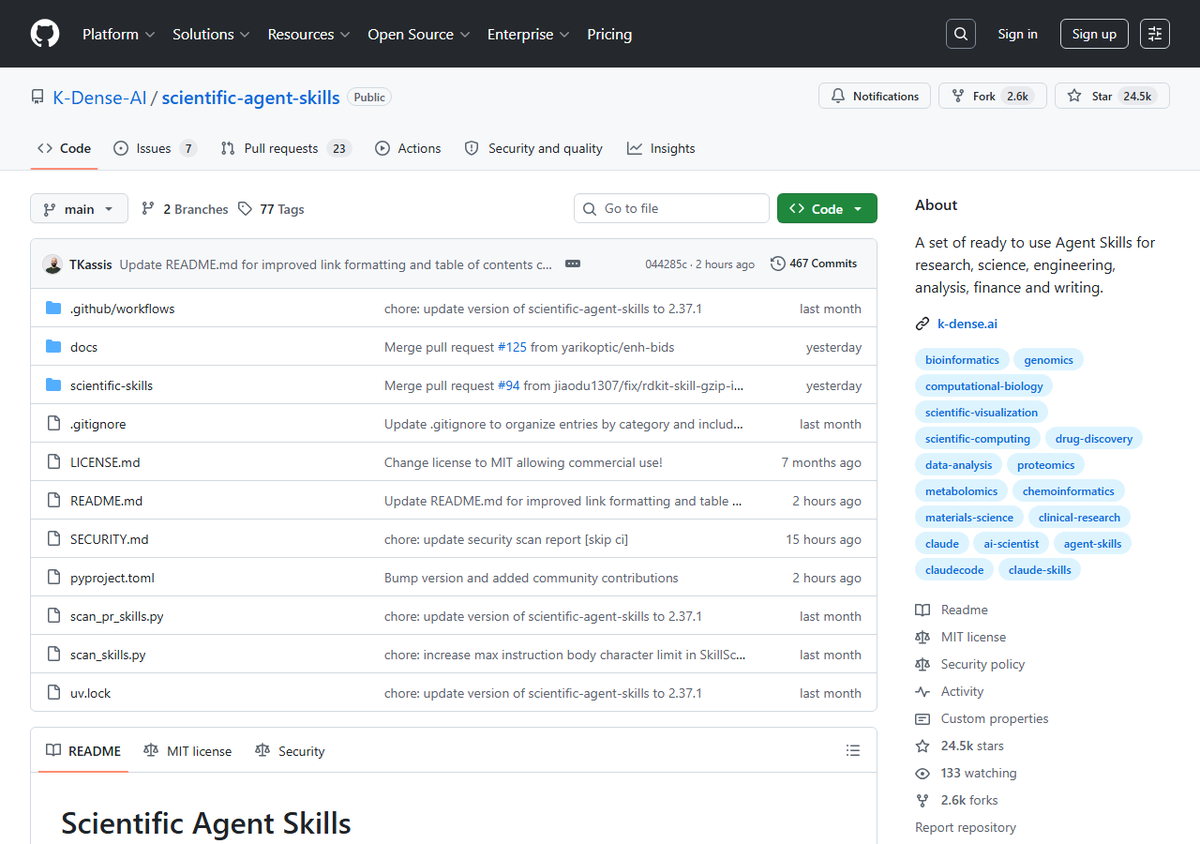Click Report repository link
The image size is (1200, 844).
(x=965, y=827)
